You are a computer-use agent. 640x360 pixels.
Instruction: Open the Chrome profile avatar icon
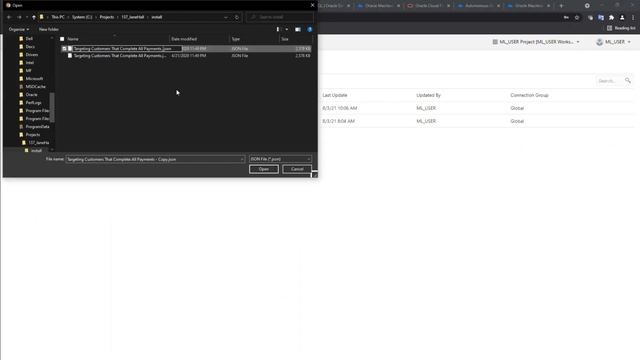[622, 18]
